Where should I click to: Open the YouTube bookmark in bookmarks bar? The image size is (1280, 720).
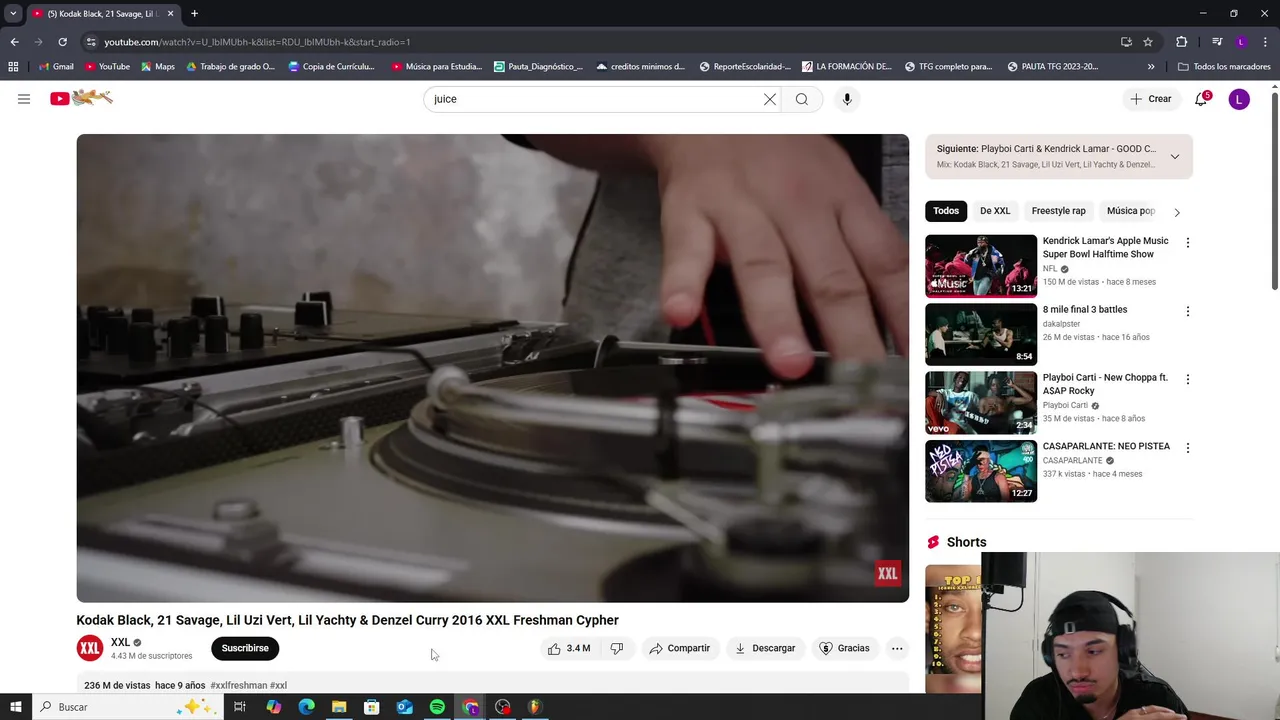coord(107,67)
